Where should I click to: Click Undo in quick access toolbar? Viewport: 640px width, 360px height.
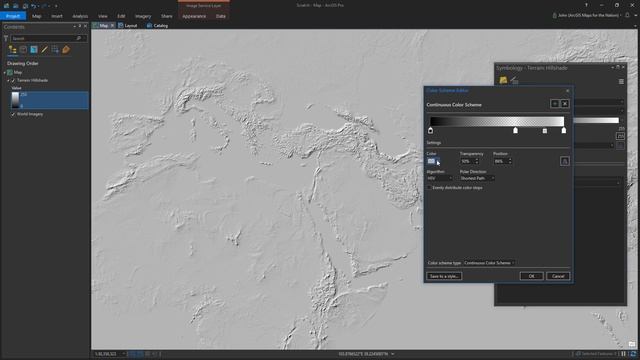click(33, 6)
